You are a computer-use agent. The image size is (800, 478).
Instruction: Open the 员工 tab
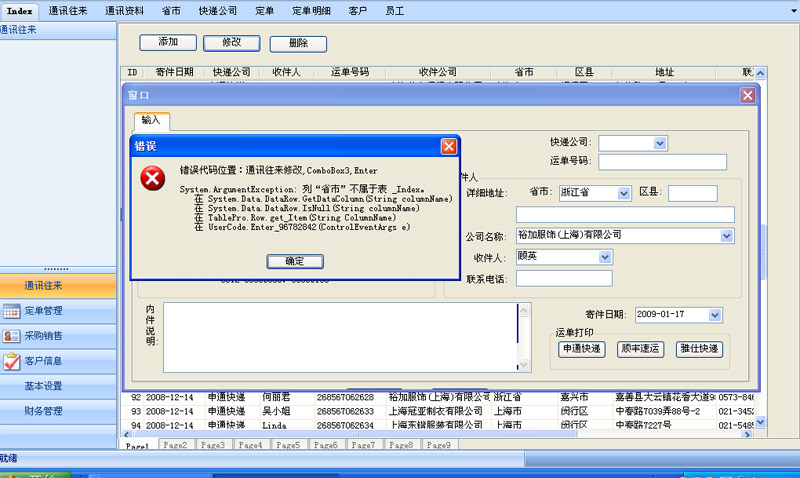394,11
